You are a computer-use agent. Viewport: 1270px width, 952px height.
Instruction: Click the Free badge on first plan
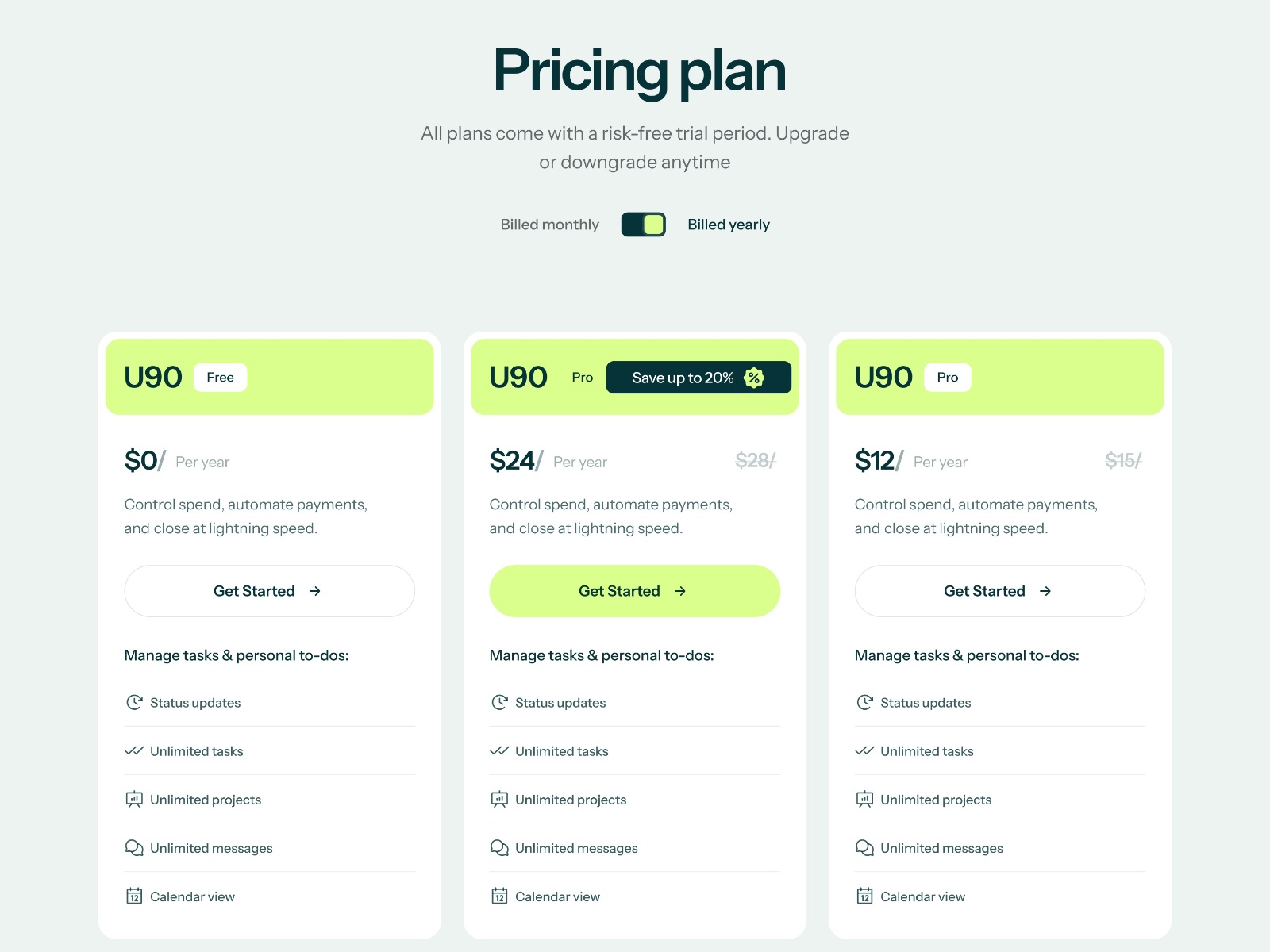[220, 378]
